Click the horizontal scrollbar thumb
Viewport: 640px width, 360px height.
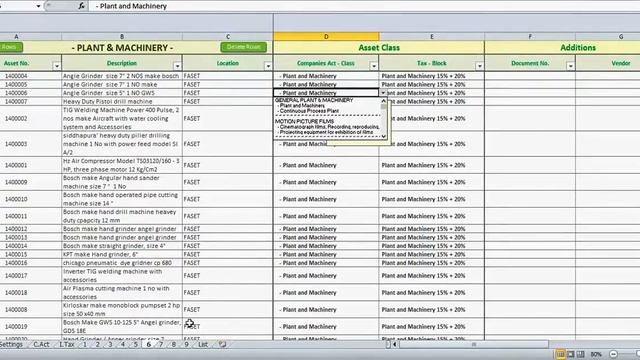(x=473, y=344)
